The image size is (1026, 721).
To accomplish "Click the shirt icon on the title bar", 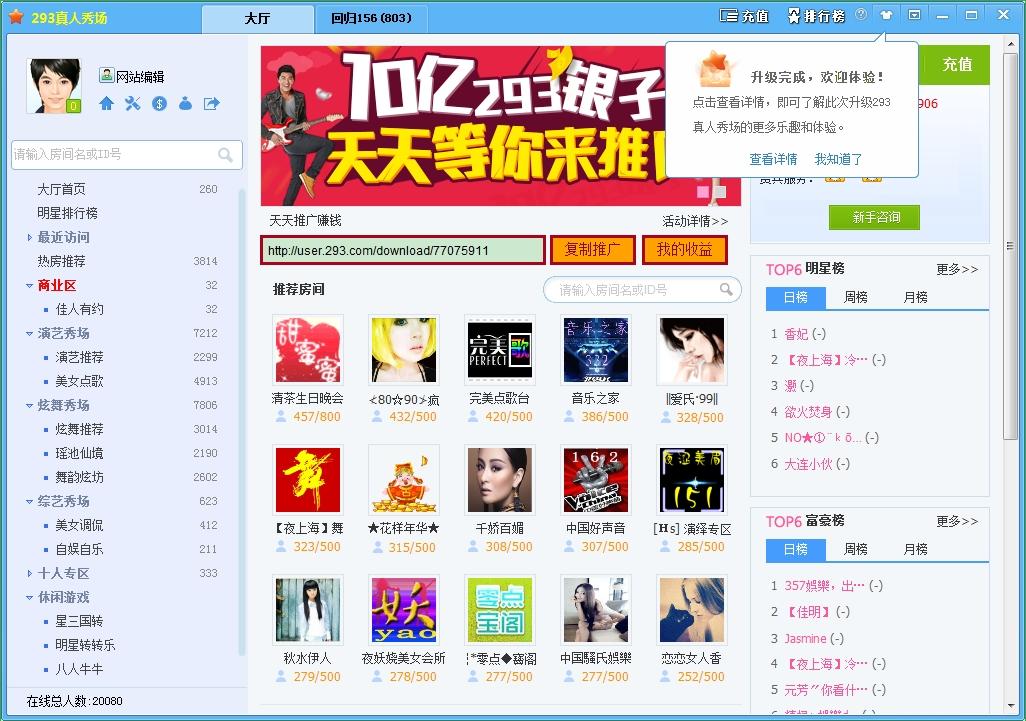I will pyautogui.click(x=887, y=15).
